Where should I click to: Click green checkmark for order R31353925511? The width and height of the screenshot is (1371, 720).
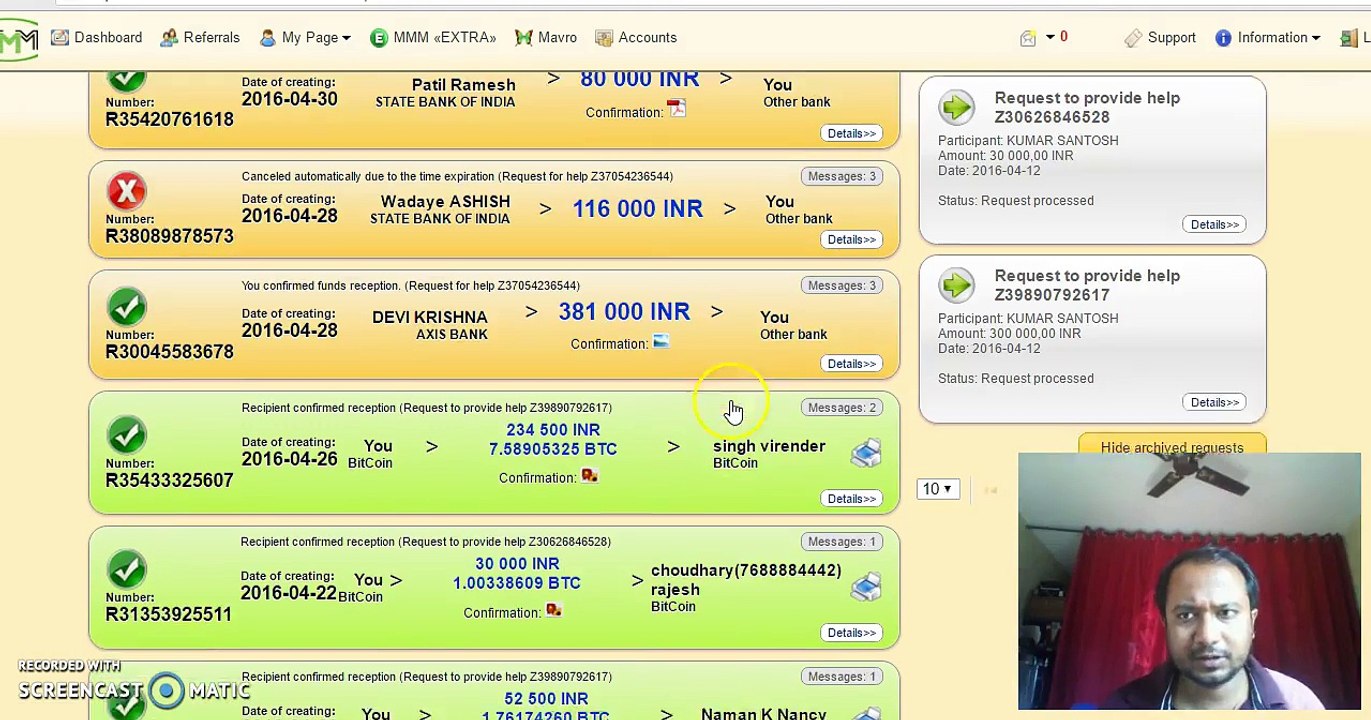(127, 569)
